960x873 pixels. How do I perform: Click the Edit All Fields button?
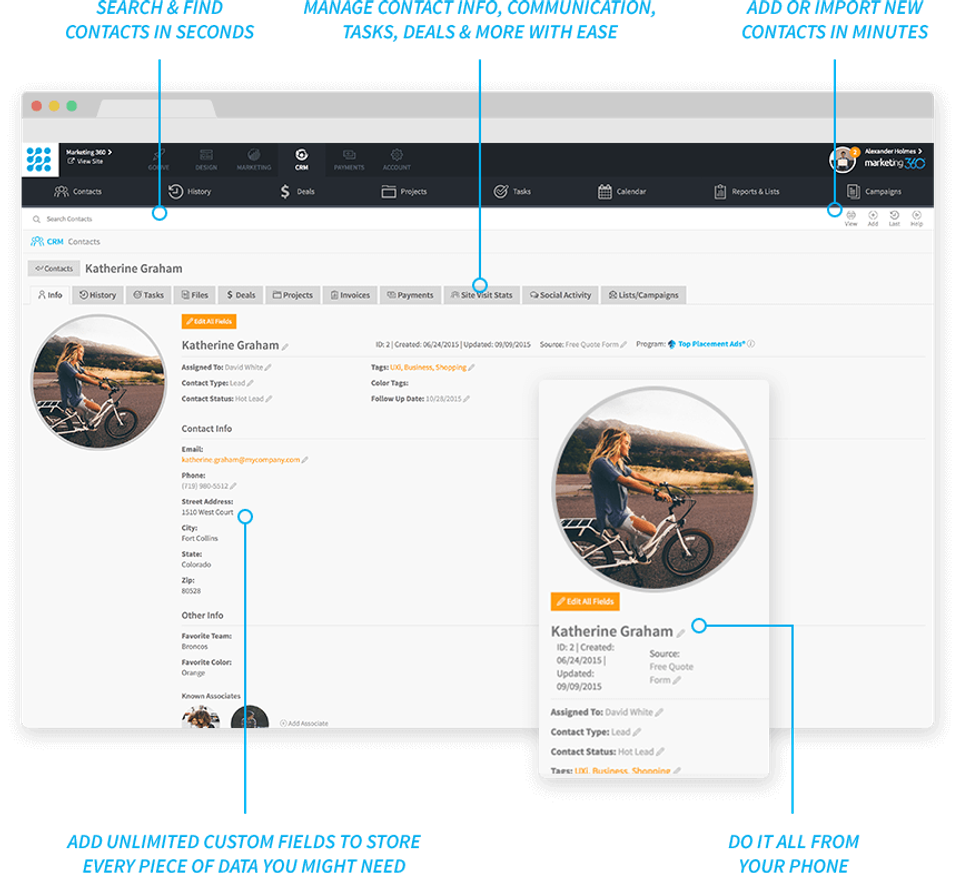[209, 321]
